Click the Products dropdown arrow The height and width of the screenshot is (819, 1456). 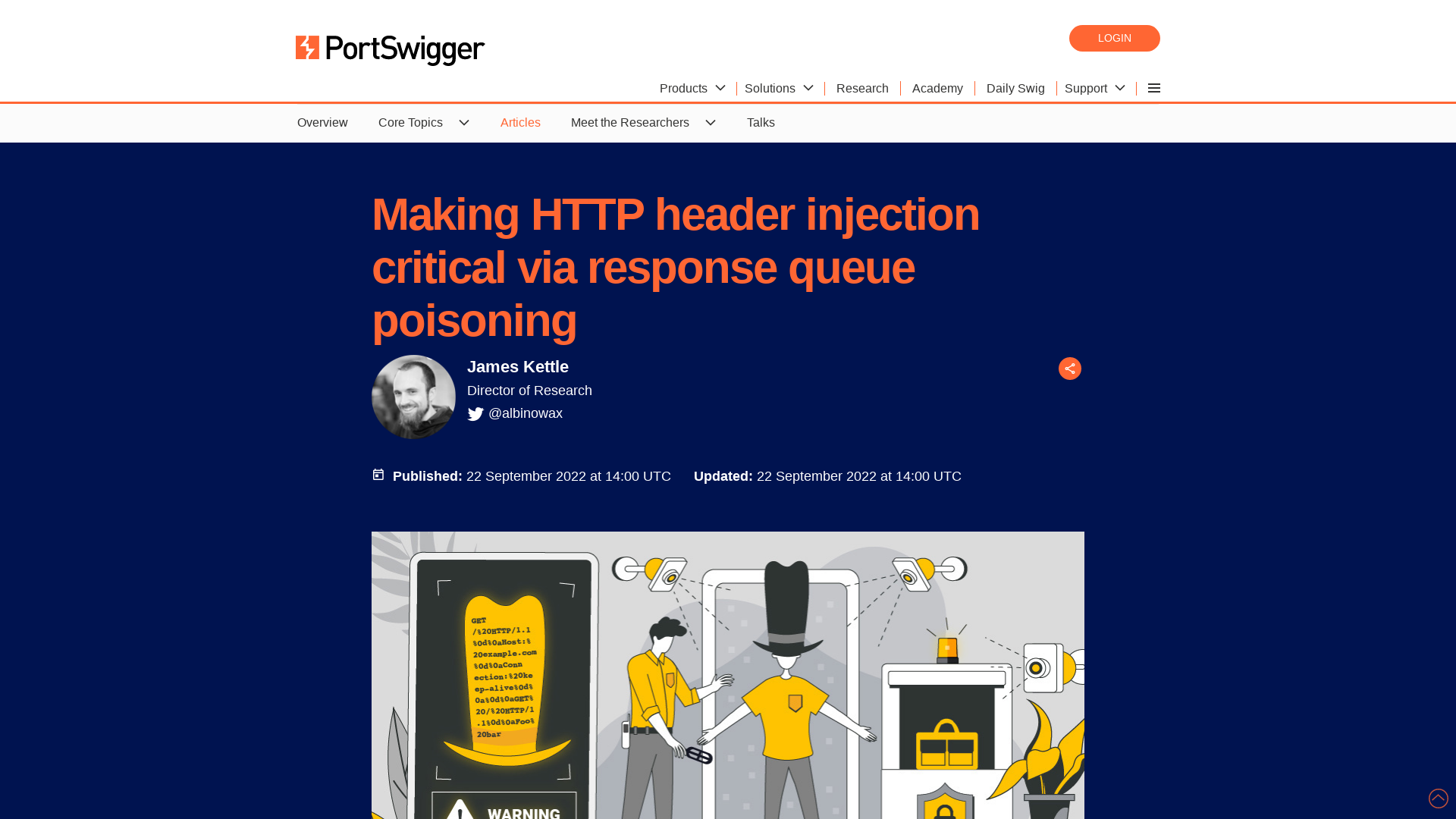tap(720, 88)
